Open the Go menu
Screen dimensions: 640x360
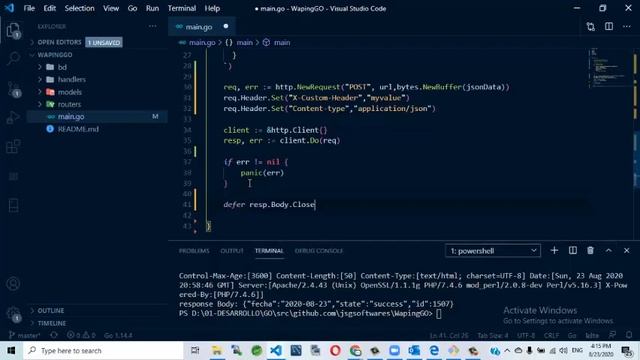pyautogui.click(x=132, y=8)
